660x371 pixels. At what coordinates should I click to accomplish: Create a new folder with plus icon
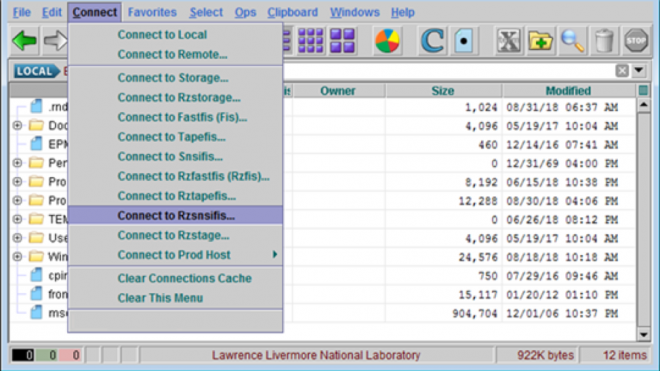tap(540, 41)
